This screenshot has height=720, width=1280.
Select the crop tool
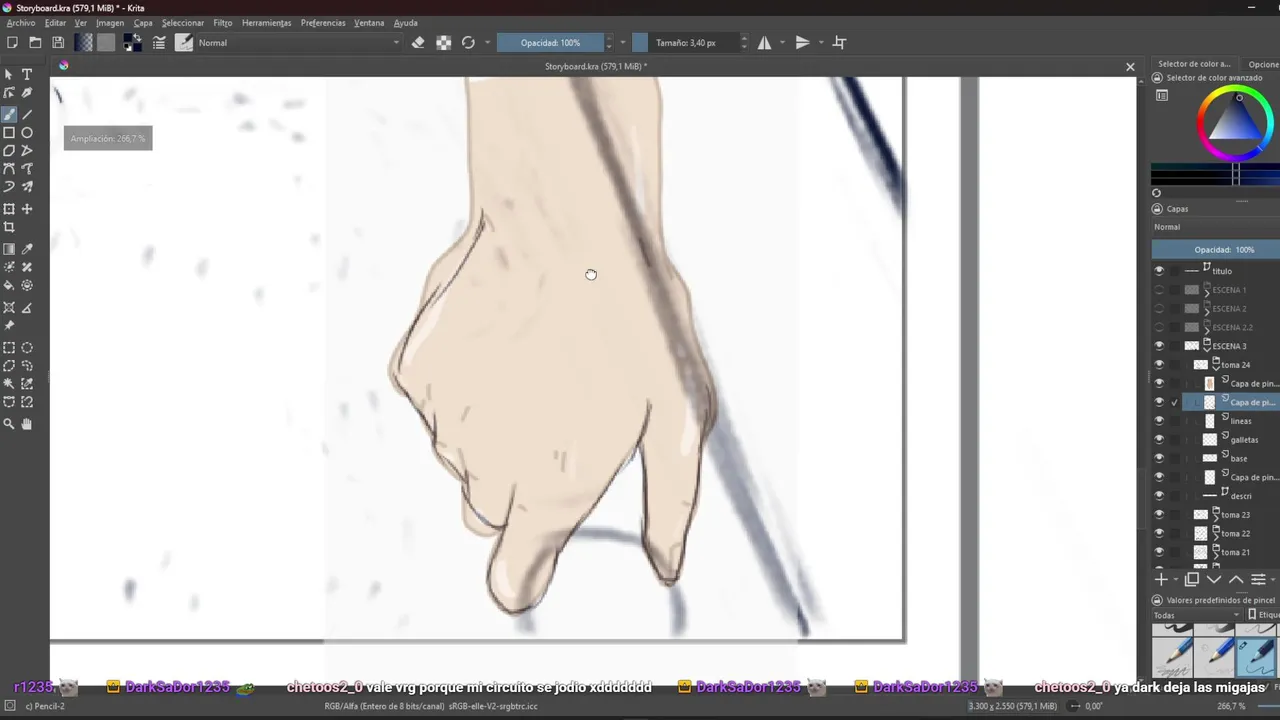point(9,228)
